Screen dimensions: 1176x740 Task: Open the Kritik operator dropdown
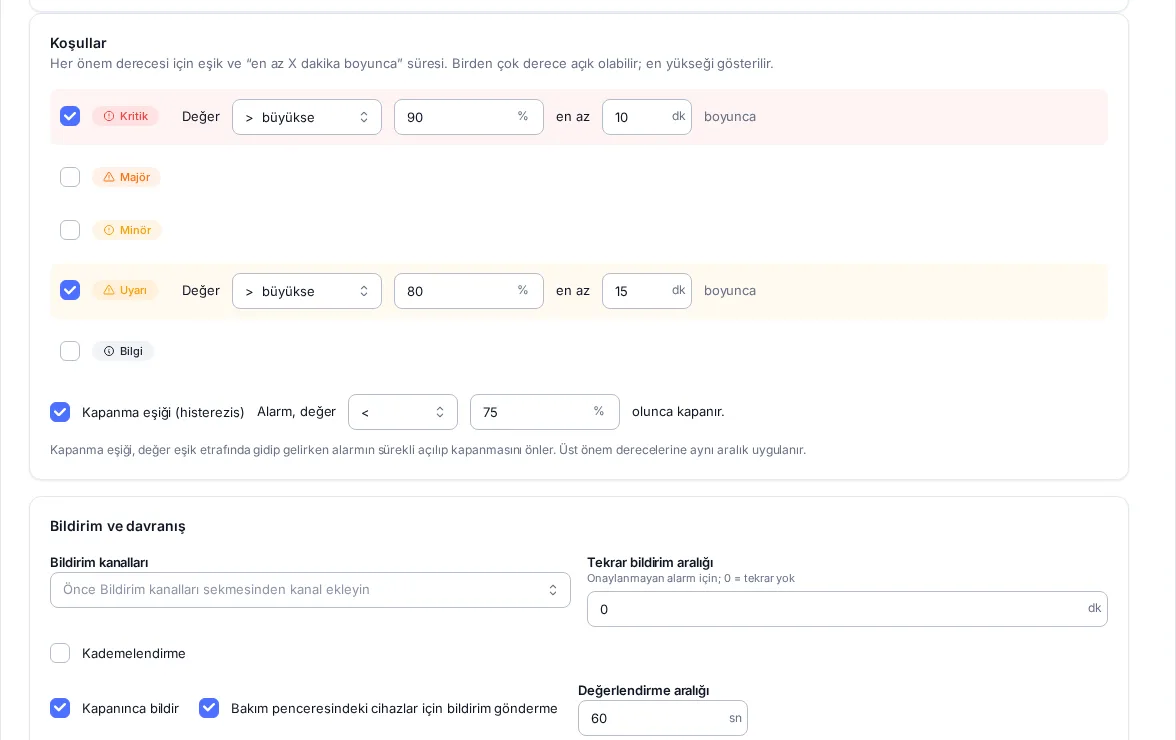click(307, 117)
